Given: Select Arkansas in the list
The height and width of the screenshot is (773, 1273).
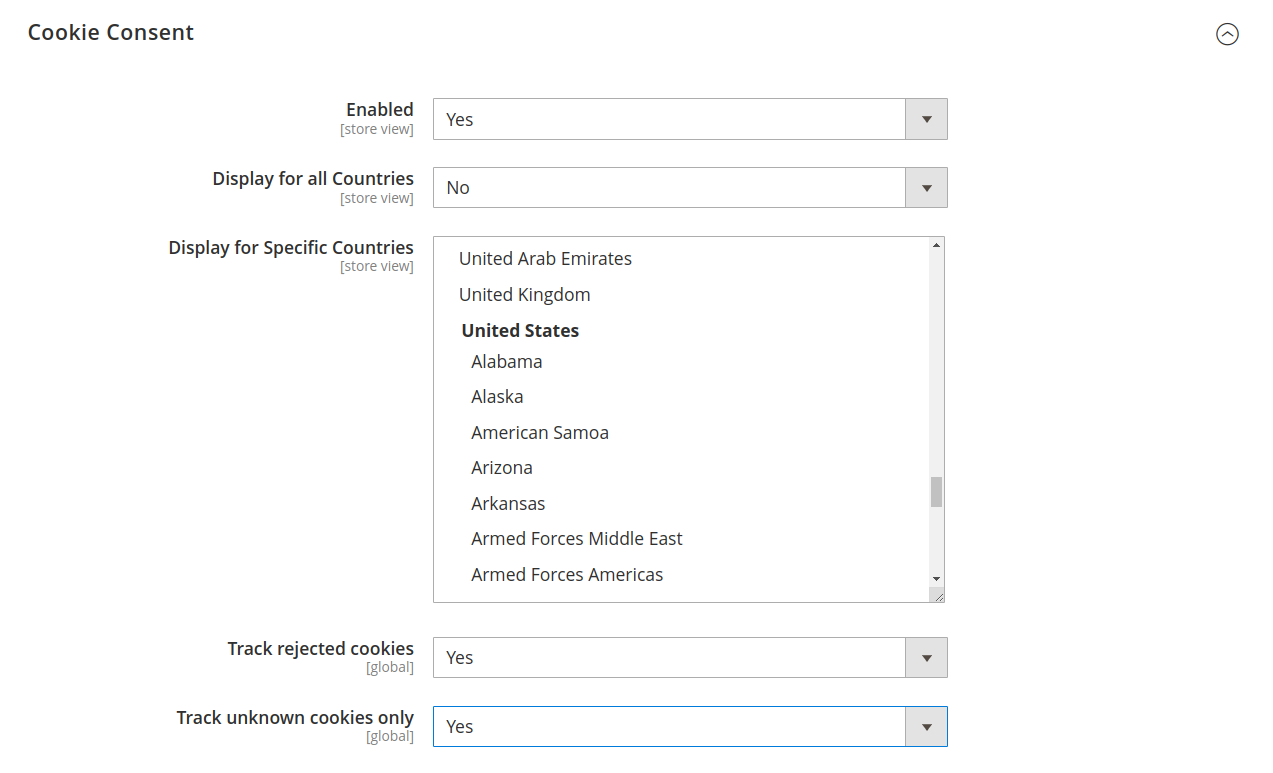Looking at the screenshot, I should click(508, 504).
